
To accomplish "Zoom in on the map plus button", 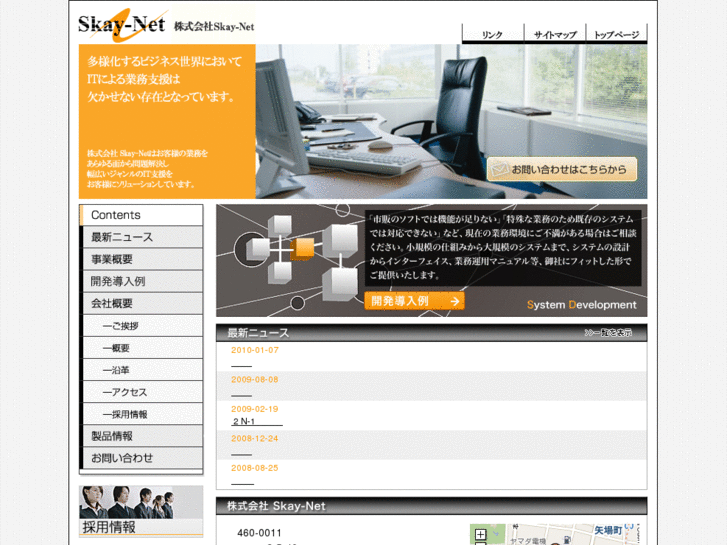I will coord(481,534).
